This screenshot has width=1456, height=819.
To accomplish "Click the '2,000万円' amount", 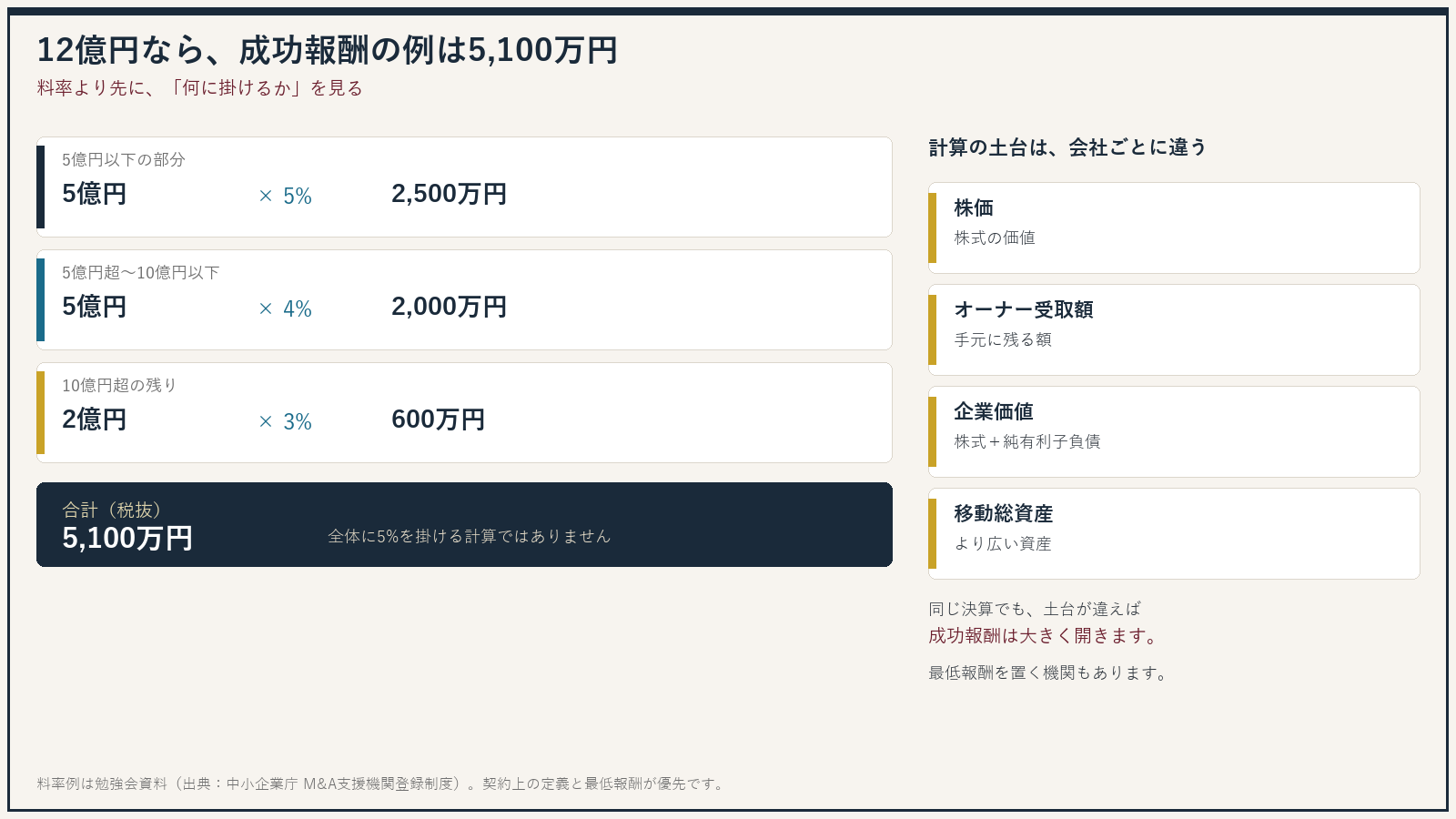I will coord(449,307).
